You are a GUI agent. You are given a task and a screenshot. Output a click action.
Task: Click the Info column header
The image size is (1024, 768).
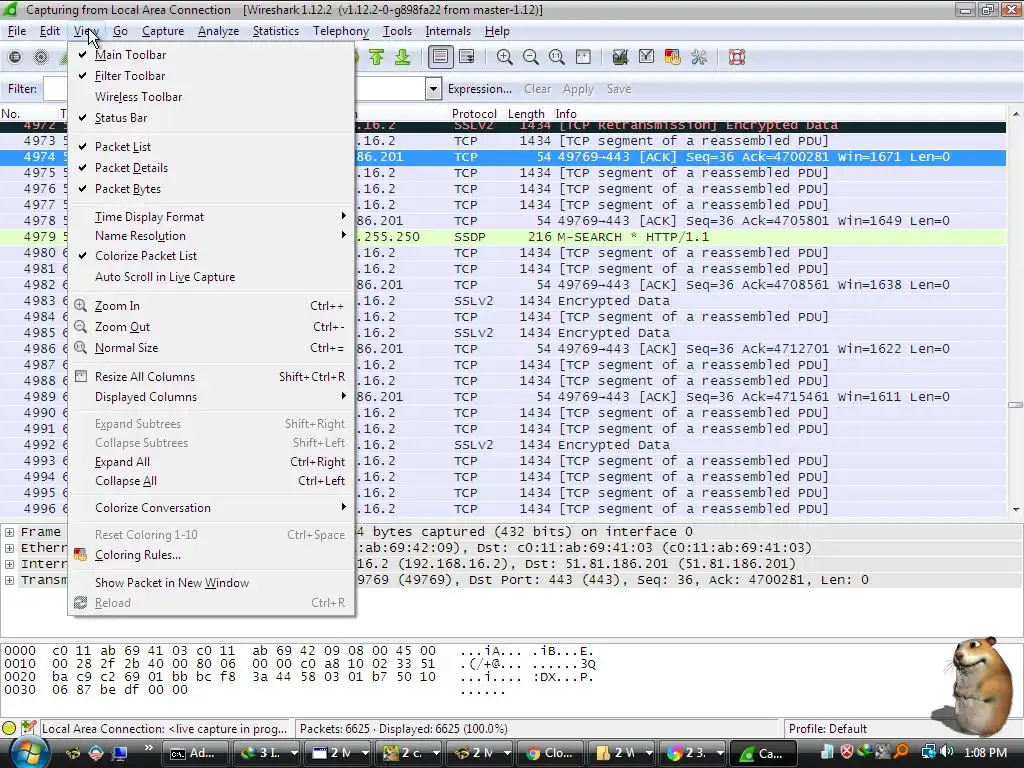566,114
